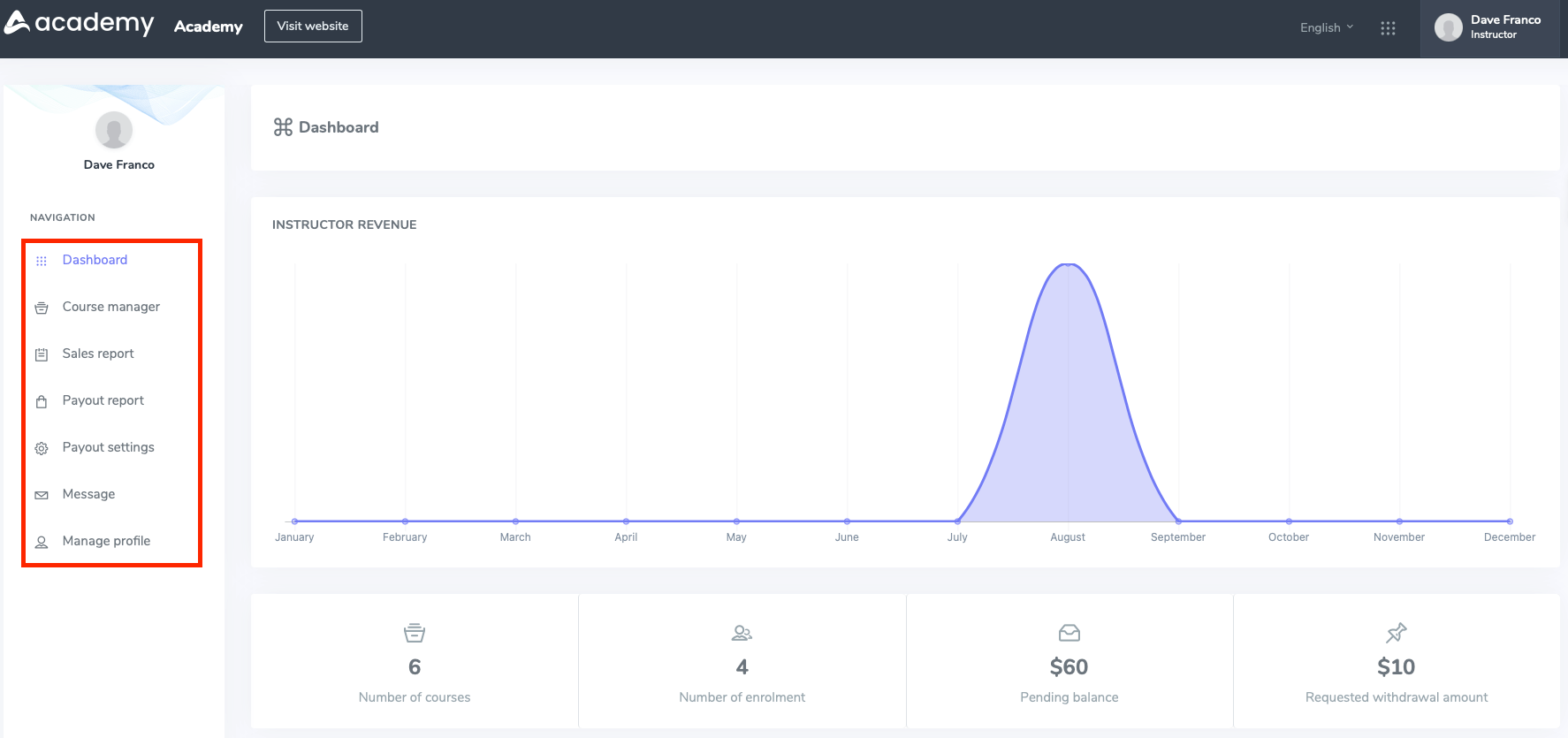The image size is (1568, 738).
Task: Go to Sales report page
Action: [98, 354]
